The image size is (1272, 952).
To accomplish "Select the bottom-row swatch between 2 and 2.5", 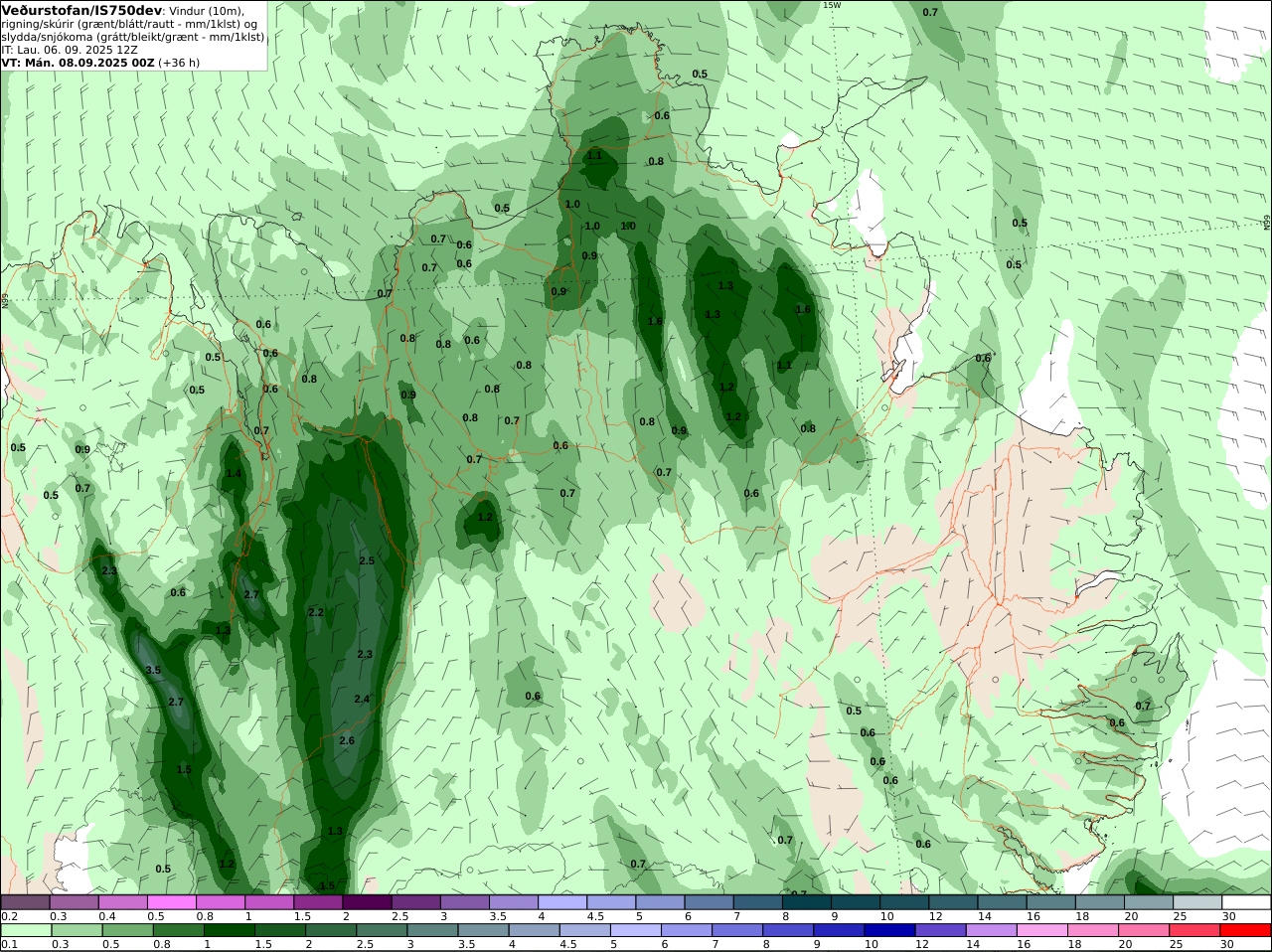I will click(x=329, y=931).
